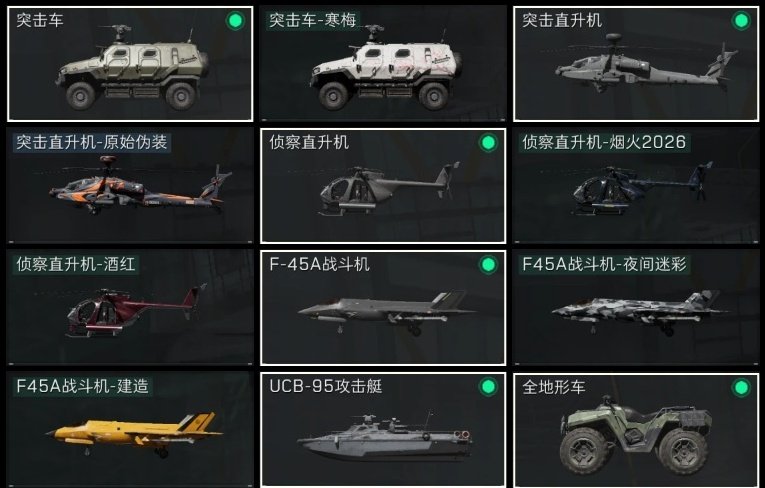The image size is (765, 488).
Task: Click the F45A战斗机-建造 label
Action: click(x=82, y=386)
